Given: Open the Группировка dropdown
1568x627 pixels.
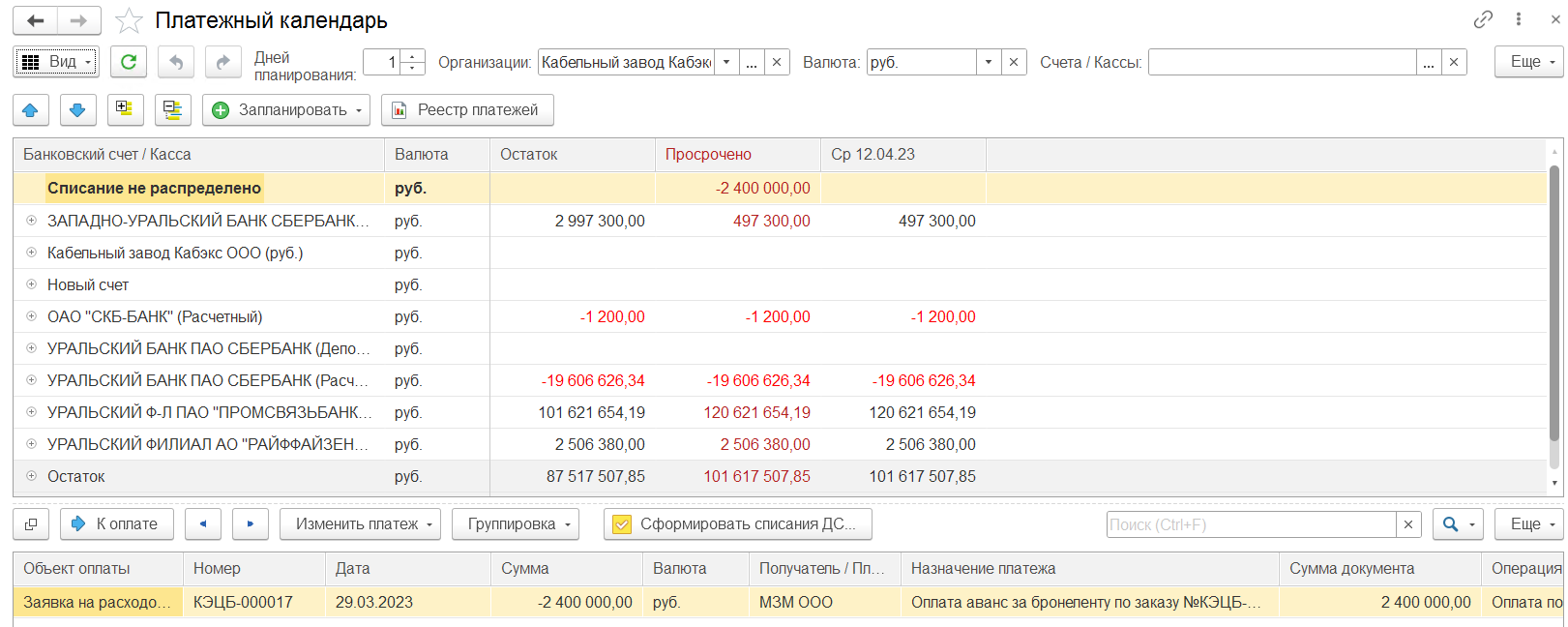Looking at the screenshot, I should click(516, 524).
